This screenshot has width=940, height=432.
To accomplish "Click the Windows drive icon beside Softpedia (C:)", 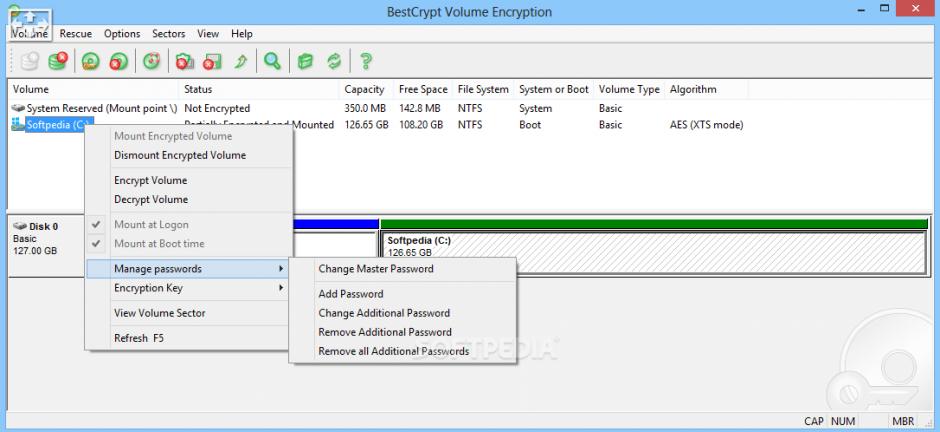I will click(18, 125).
